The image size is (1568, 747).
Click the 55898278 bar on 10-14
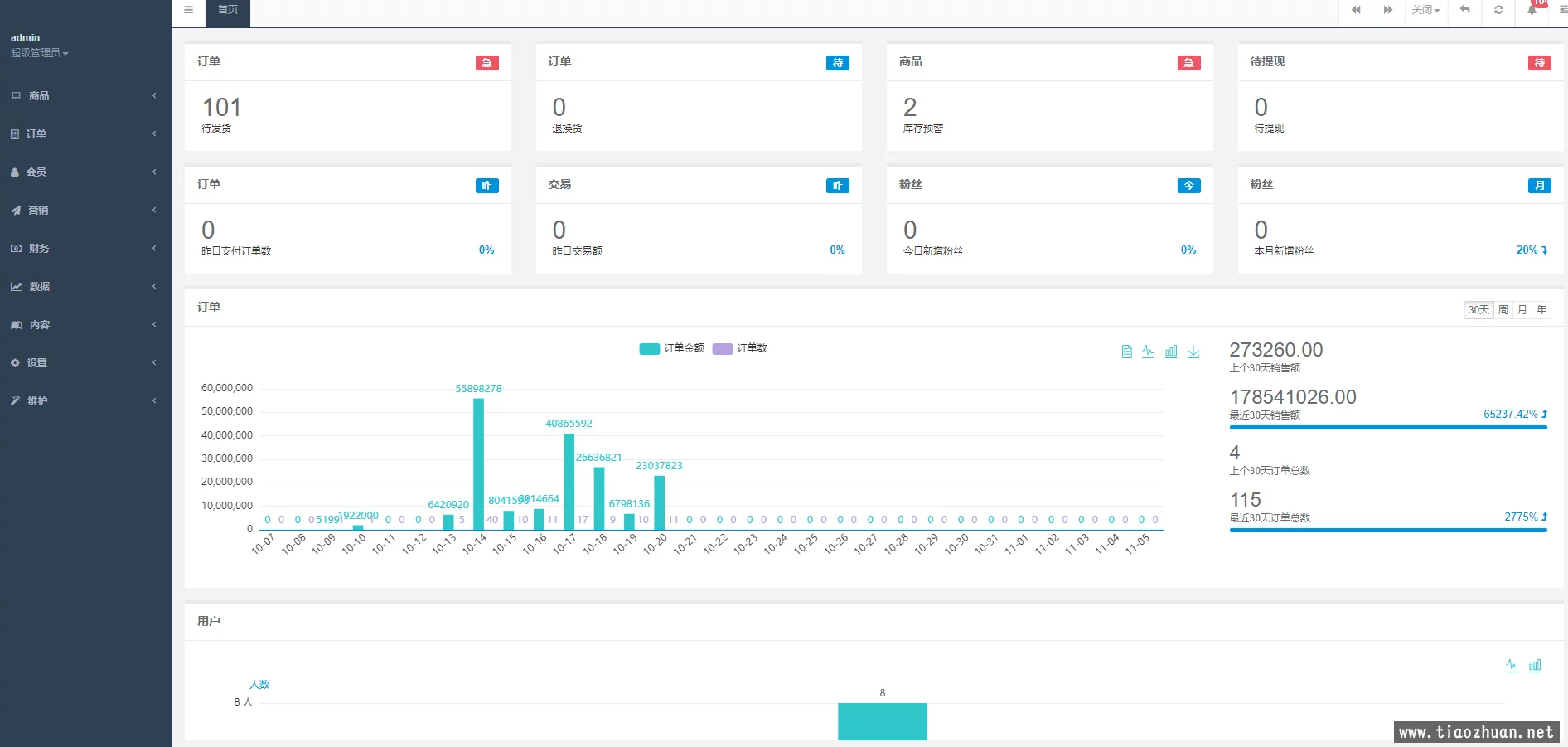(478, 464)
